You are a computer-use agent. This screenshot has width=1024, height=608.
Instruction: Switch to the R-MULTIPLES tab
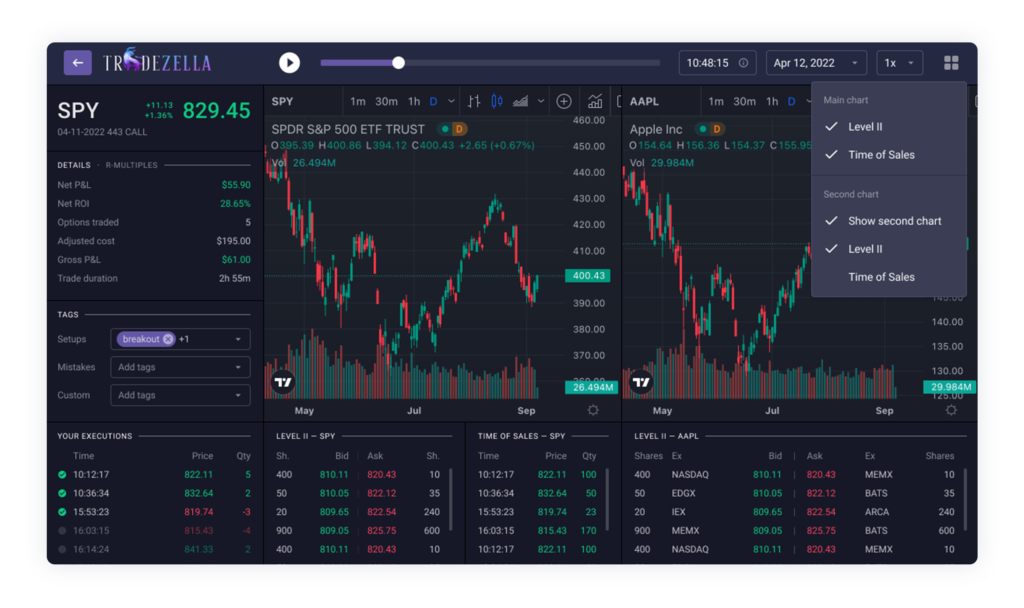click(131, 165)
